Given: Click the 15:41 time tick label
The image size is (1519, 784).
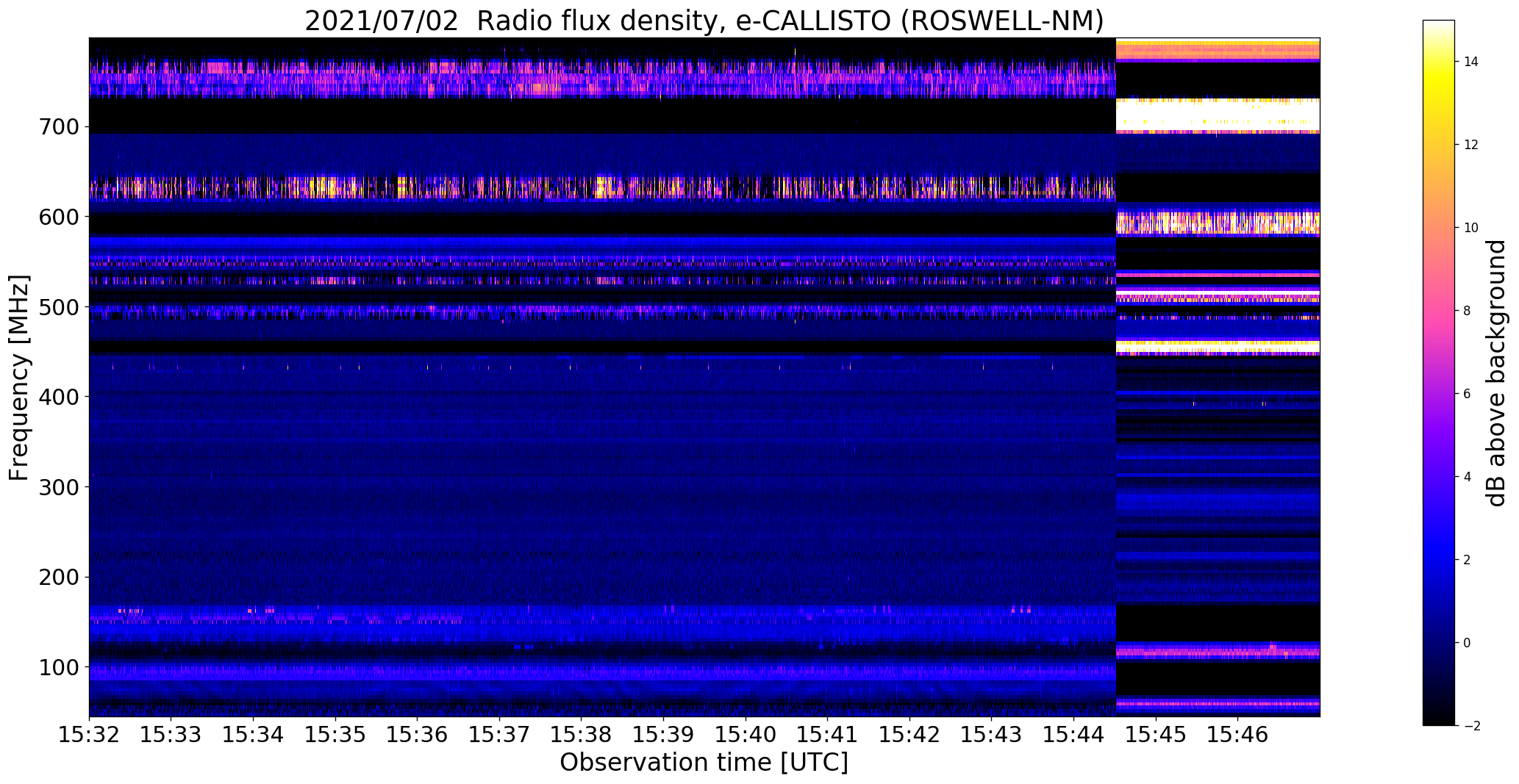Looking at the screenshot, I should point(827,734).
